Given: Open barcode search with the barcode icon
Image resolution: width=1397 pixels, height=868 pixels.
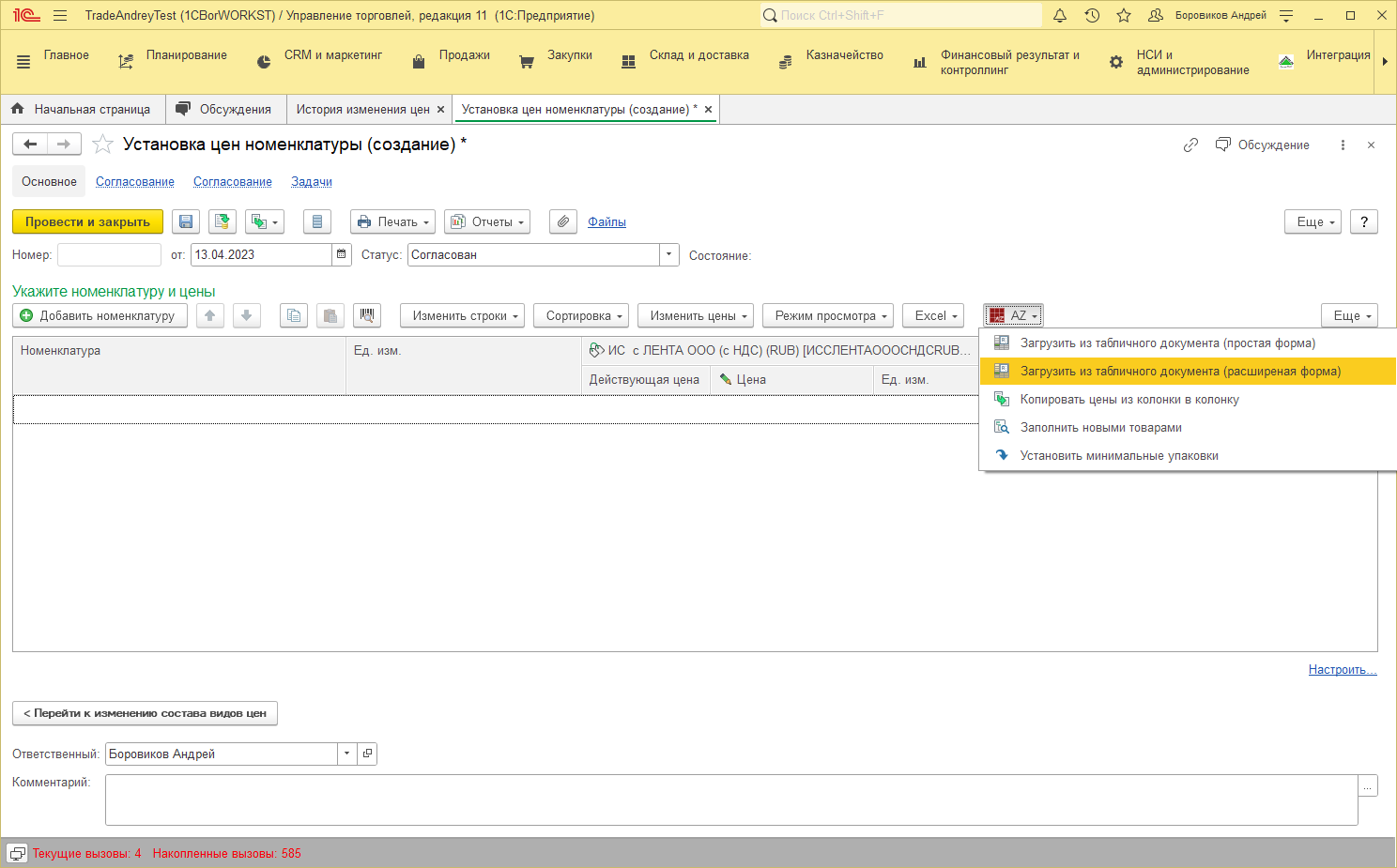Looking at the screenshot, I should tap(367, 316).
